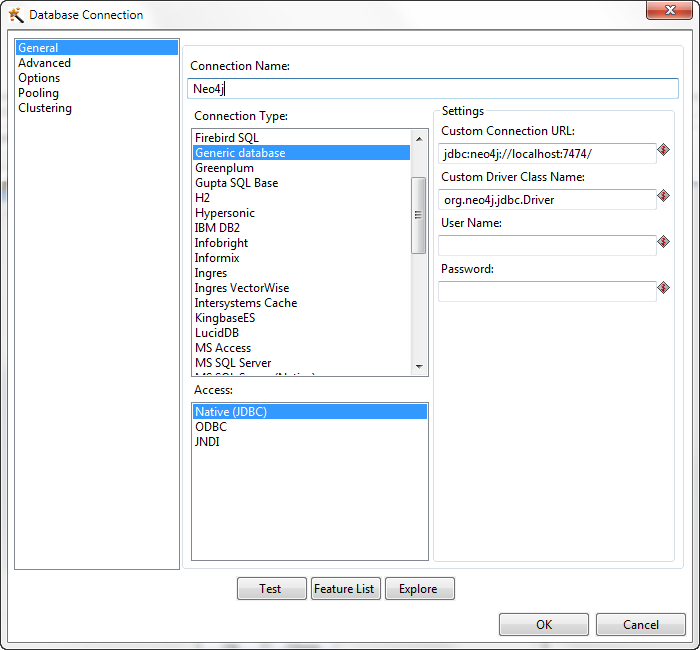Click the Connection Name field

pyautogui.click(x=433, y=89)
